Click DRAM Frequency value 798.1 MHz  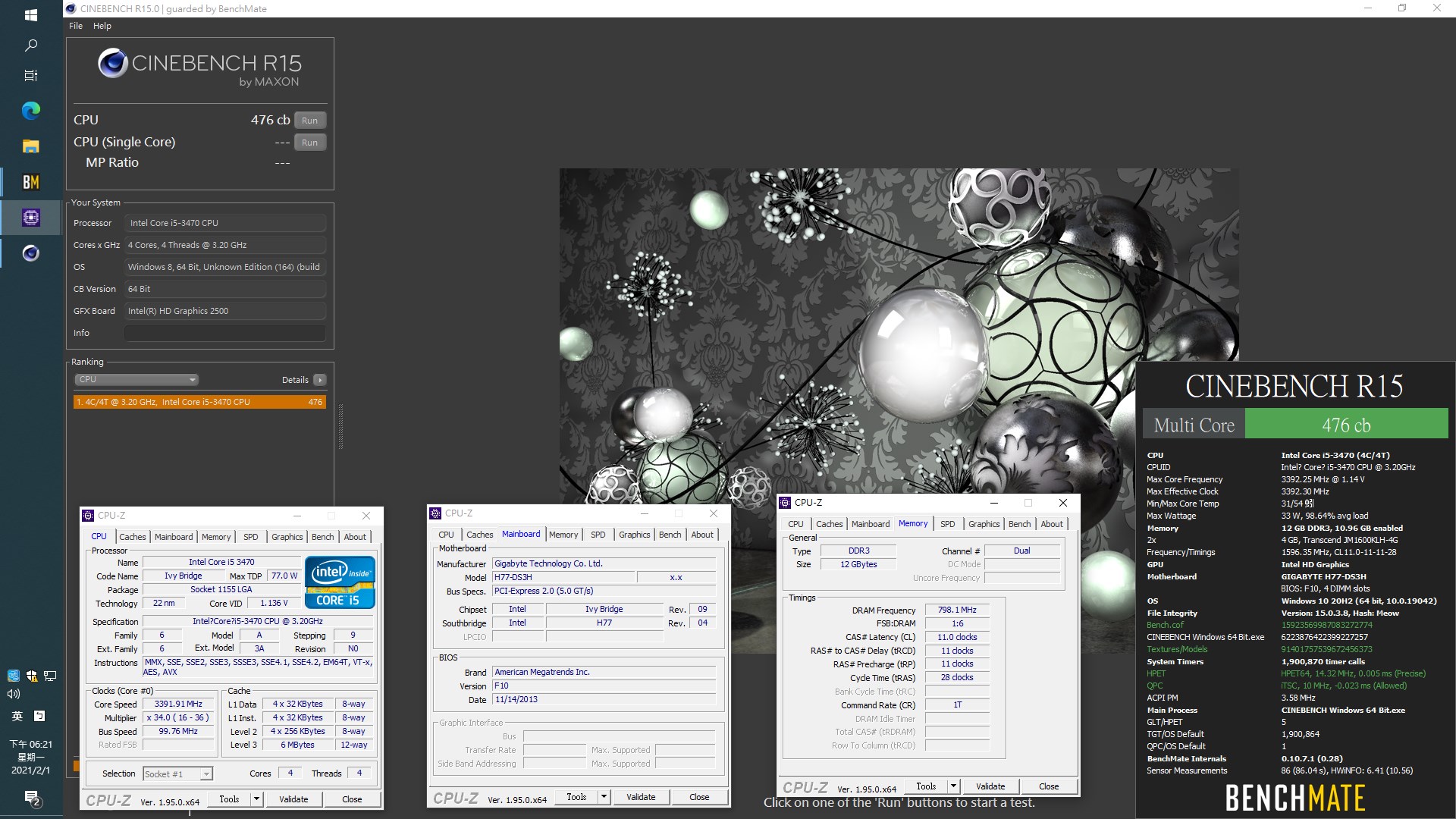pyautogui.click(x=957, y=610)
